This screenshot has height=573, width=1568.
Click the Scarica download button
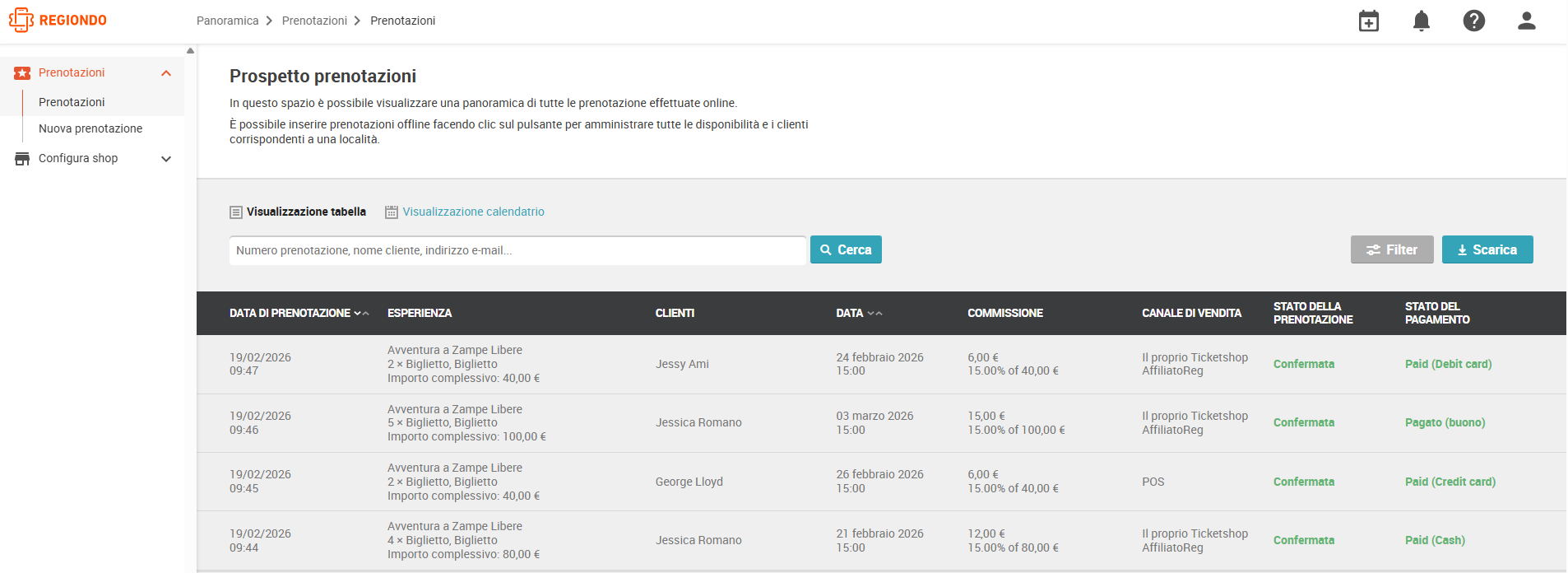point(1487,249)
